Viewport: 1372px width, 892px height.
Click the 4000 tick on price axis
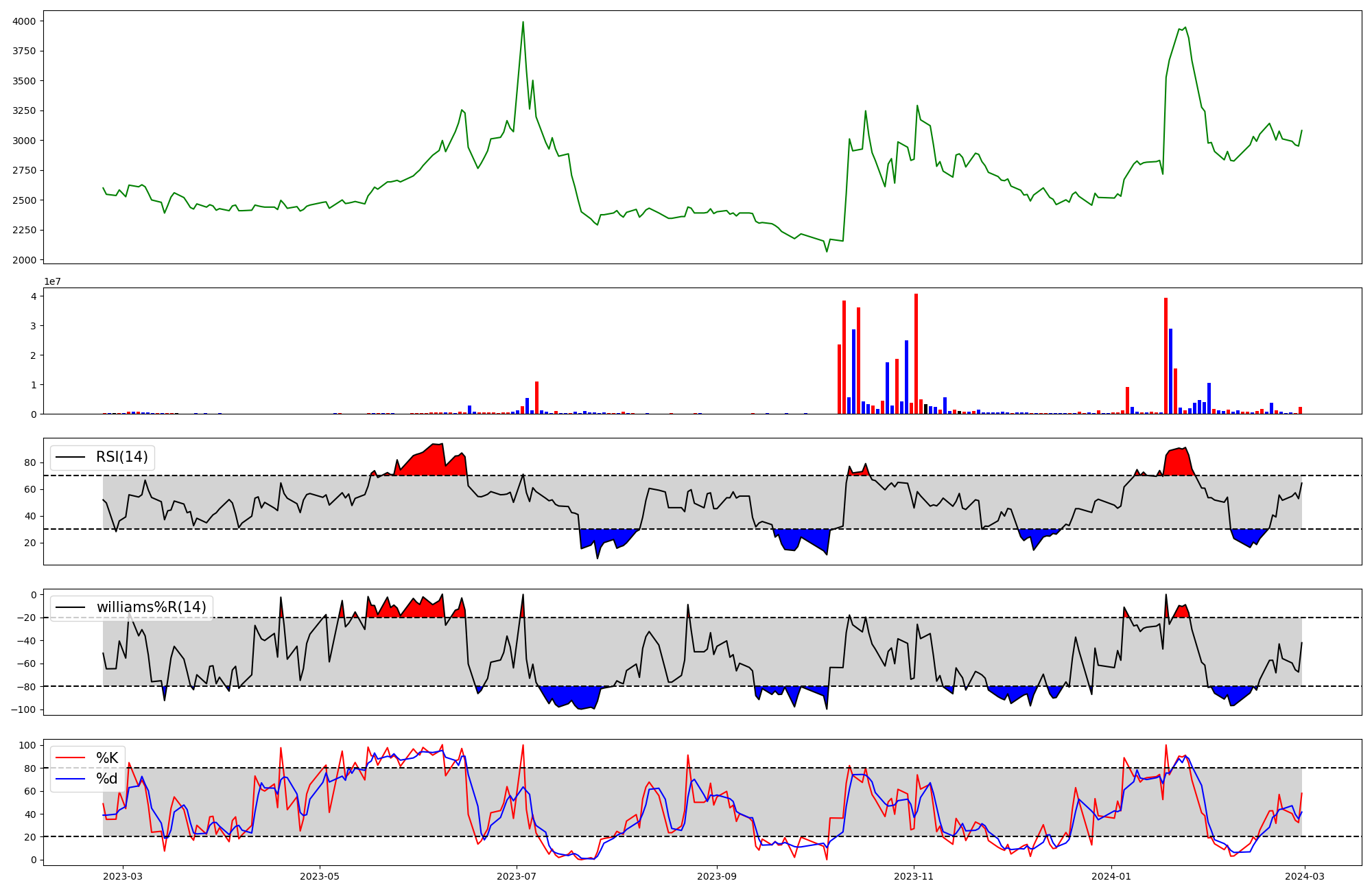pos(25,21)
